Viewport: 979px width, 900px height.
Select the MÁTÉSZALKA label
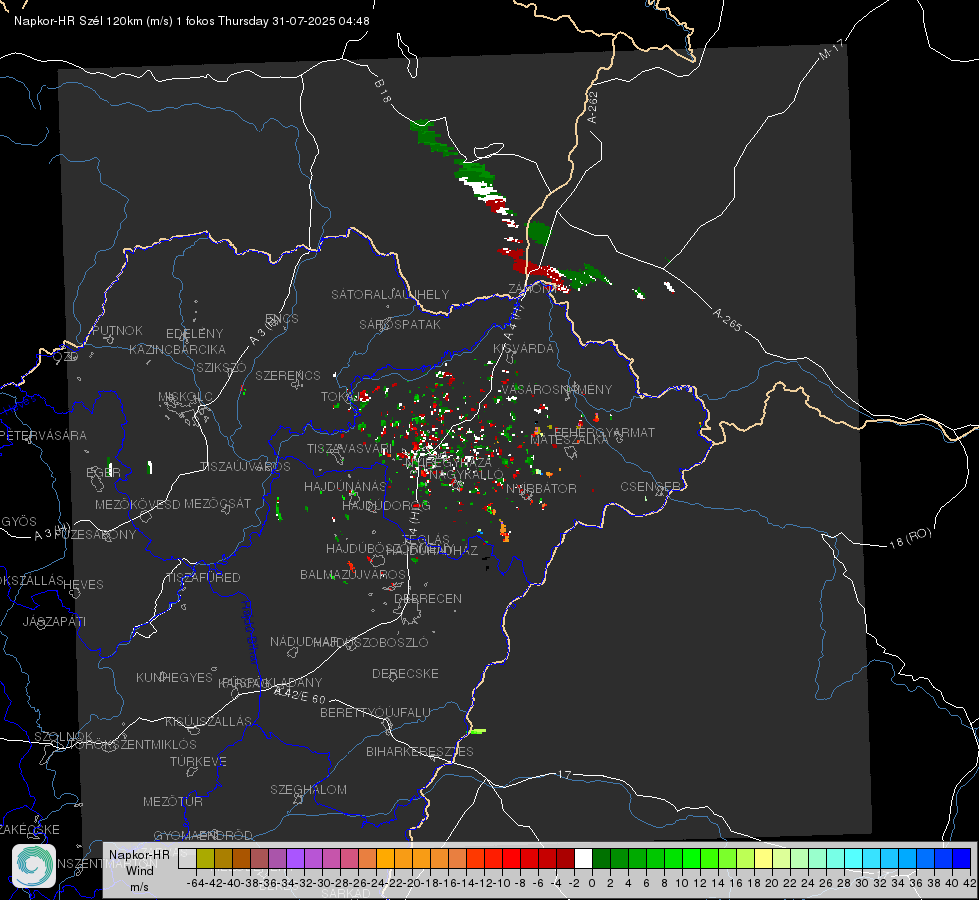coord(569,440)
